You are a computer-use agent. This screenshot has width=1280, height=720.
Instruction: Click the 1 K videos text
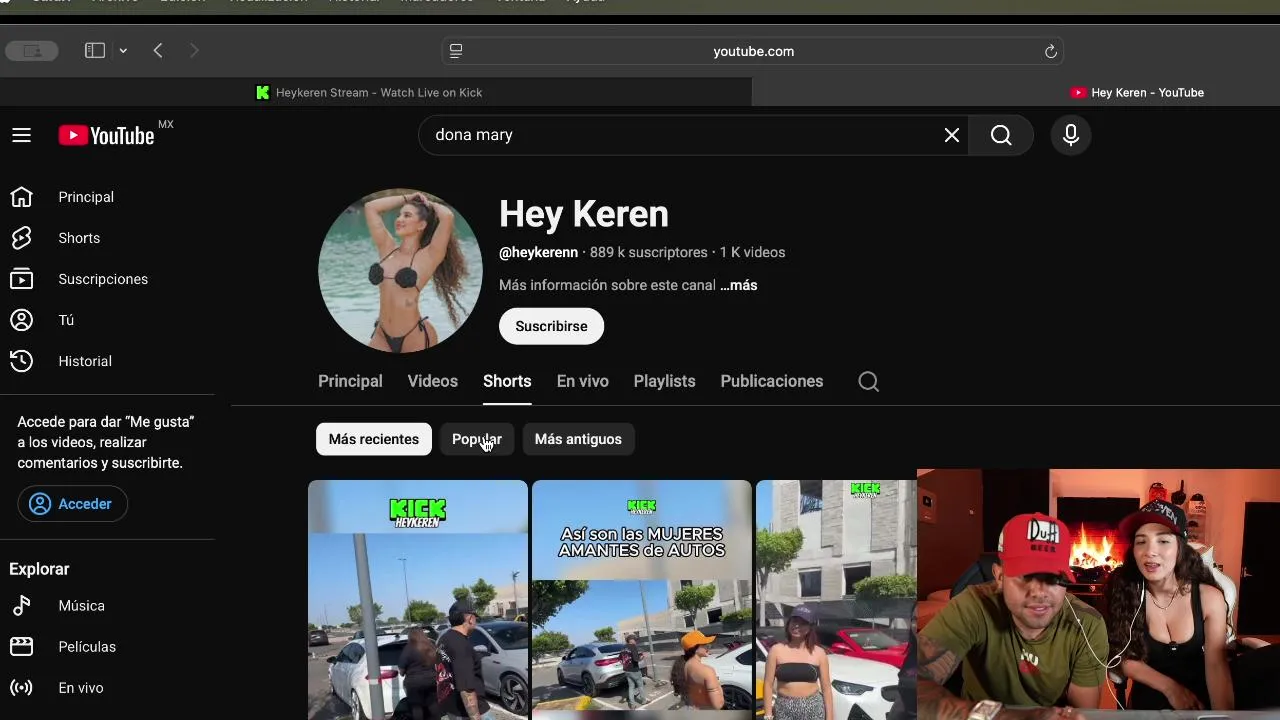coord(752,252)
